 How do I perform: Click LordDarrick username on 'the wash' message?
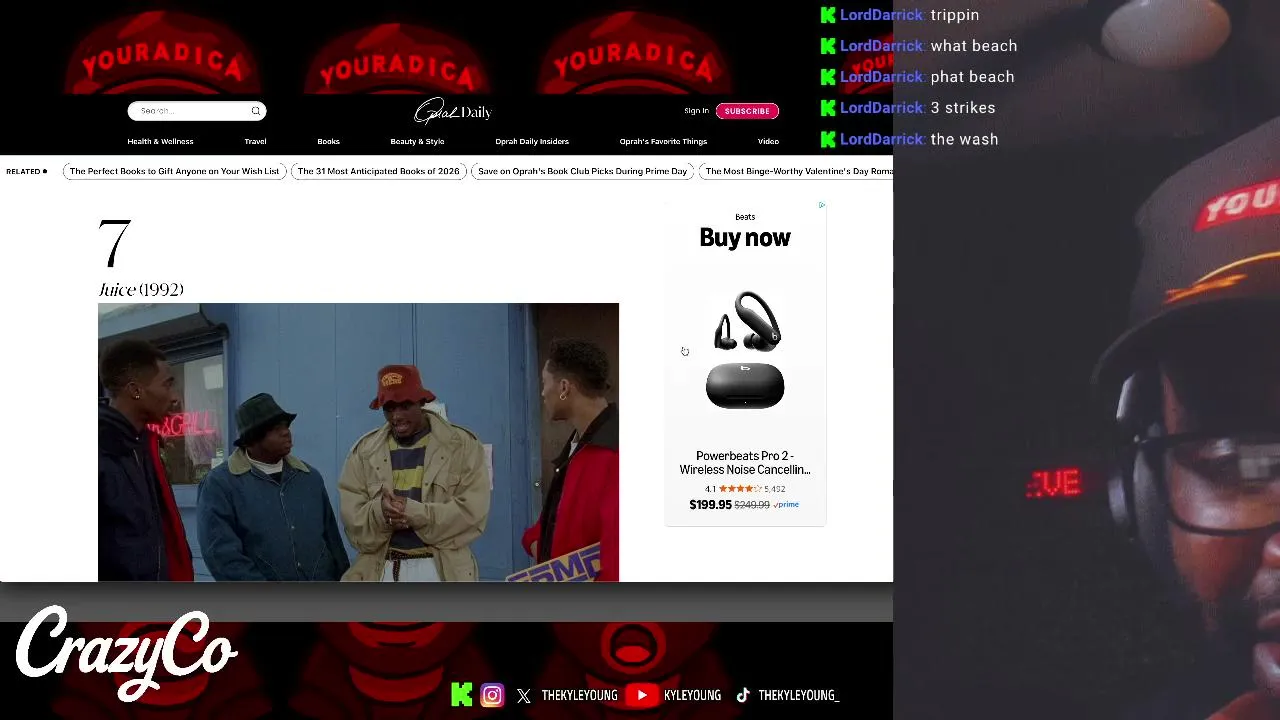click(x=881, y=139)
